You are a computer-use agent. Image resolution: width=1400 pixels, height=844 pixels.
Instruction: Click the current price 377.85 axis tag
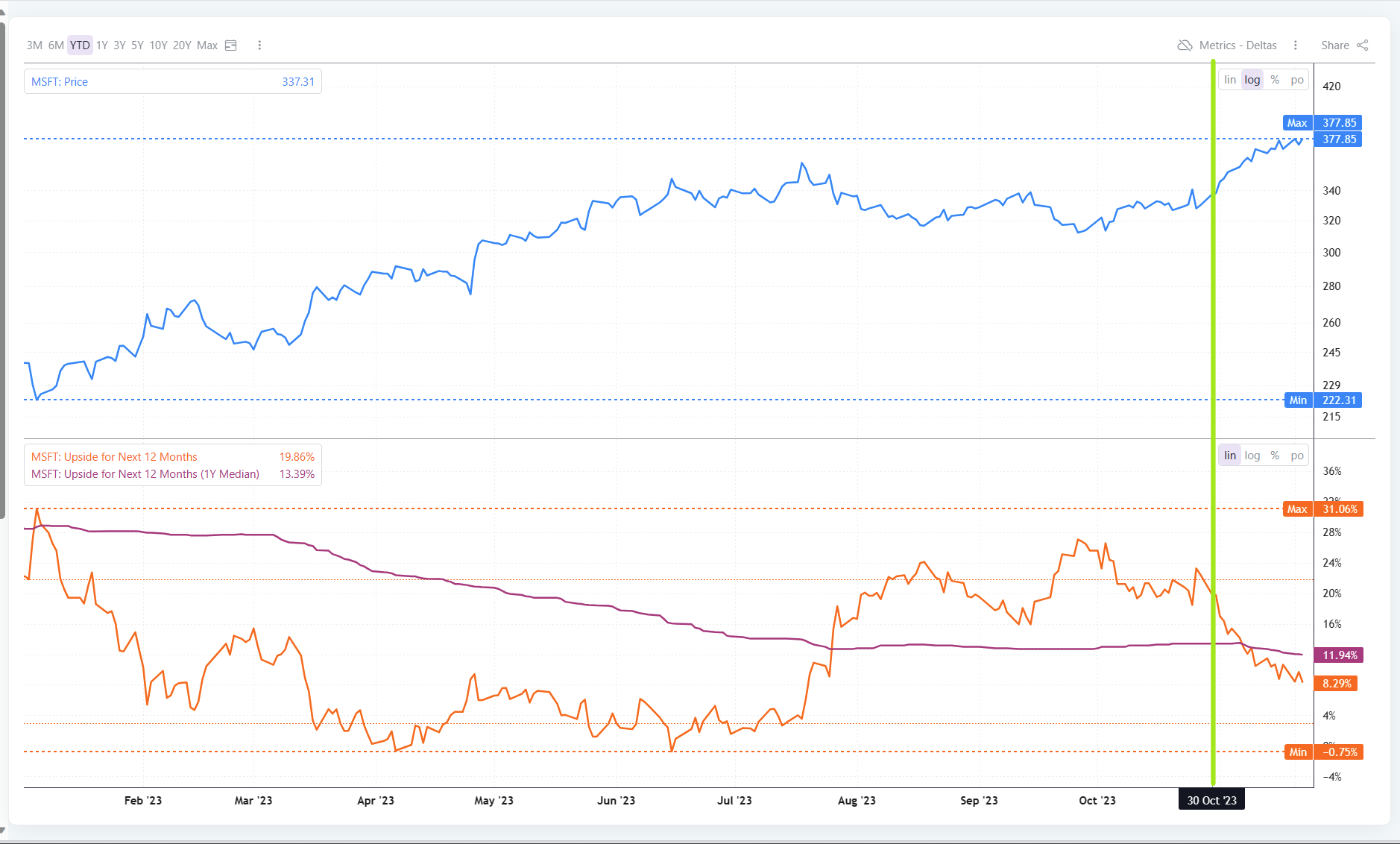(x=1339, y=139)
